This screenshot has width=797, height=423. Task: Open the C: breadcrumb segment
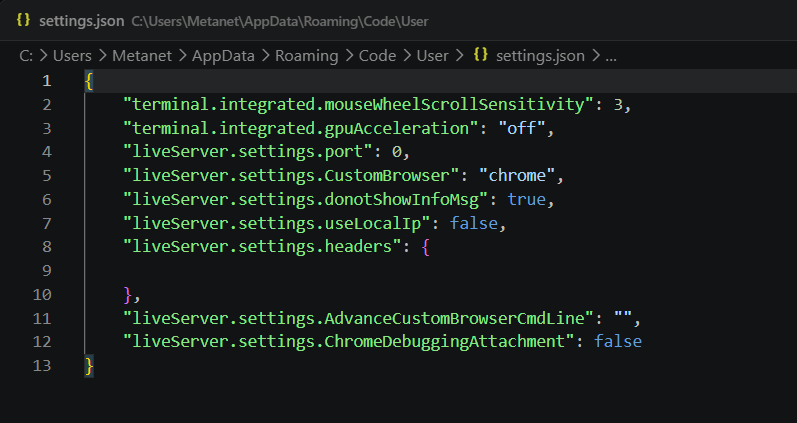point(26,55)
